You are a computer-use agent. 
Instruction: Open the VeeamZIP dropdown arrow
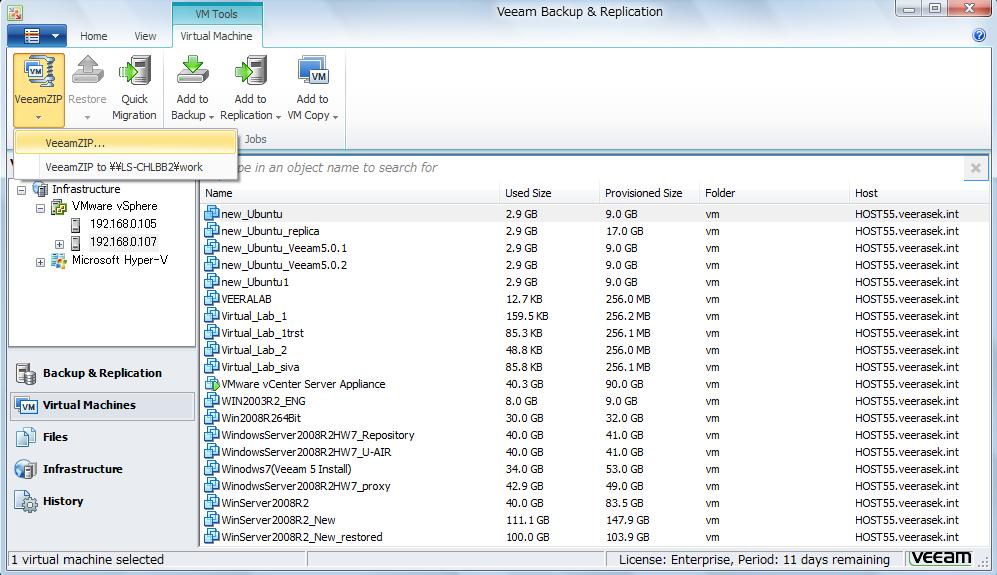point(38,118)
